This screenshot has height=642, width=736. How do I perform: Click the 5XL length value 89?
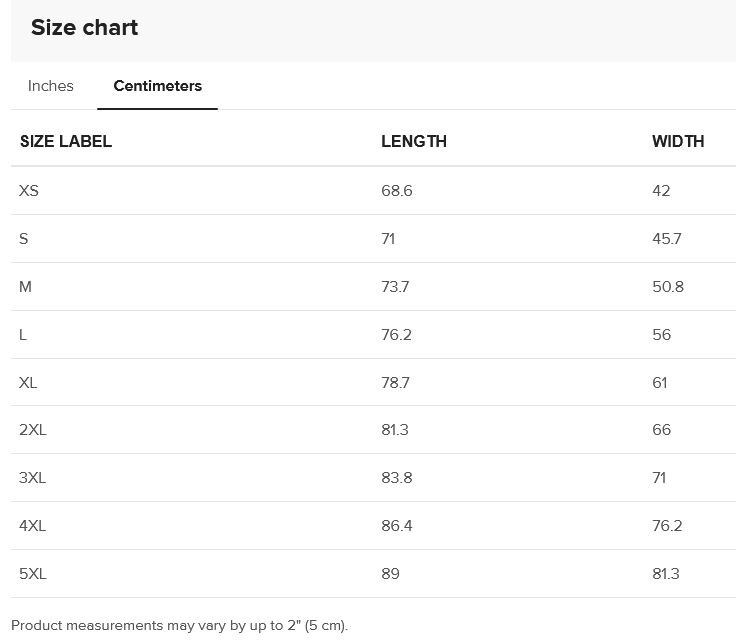coord(390,574)
